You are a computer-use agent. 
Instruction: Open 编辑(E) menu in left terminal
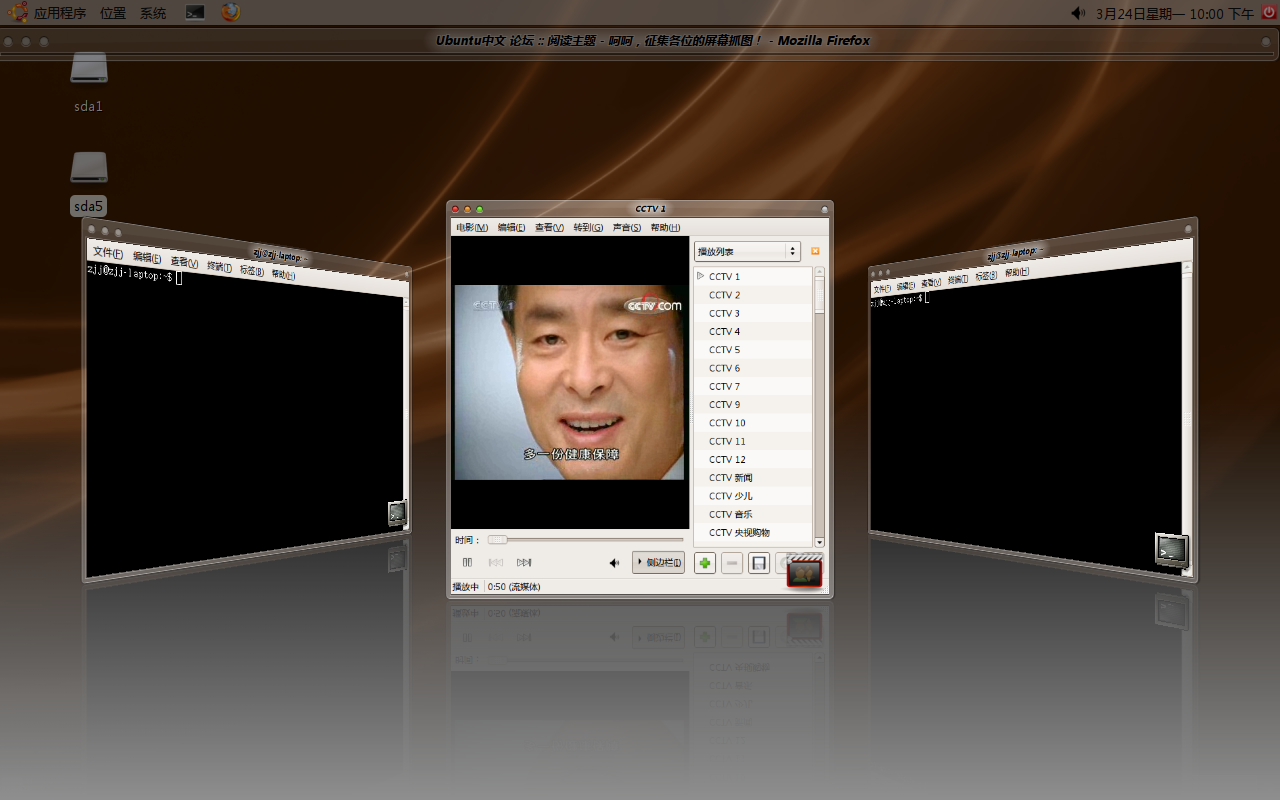point(146,258)
